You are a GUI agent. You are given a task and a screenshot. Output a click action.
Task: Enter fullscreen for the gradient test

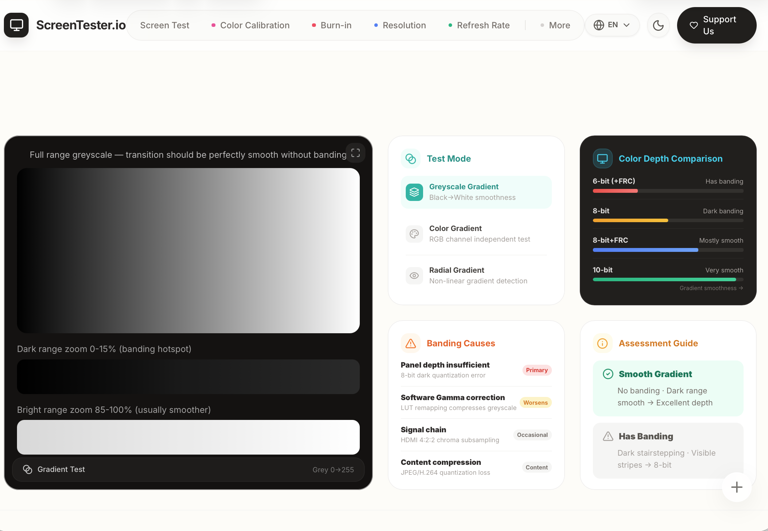click(x=356, y=153)
